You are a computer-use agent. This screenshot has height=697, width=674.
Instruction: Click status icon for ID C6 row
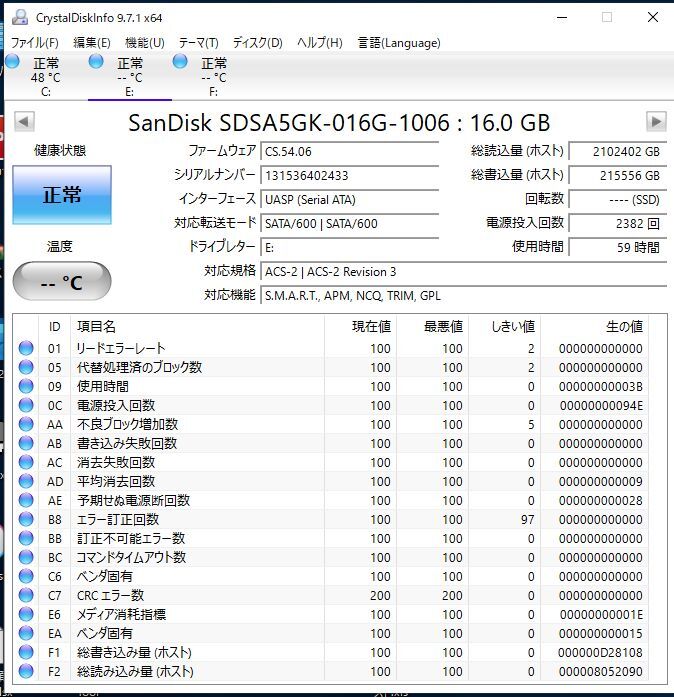[26, 577]
